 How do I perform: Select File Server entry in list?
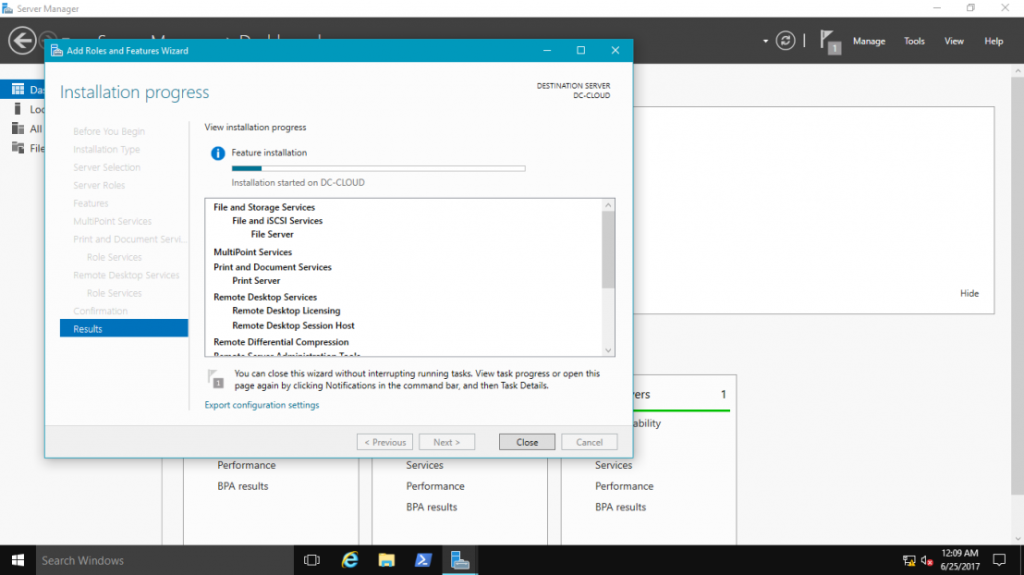coord(272,235)
